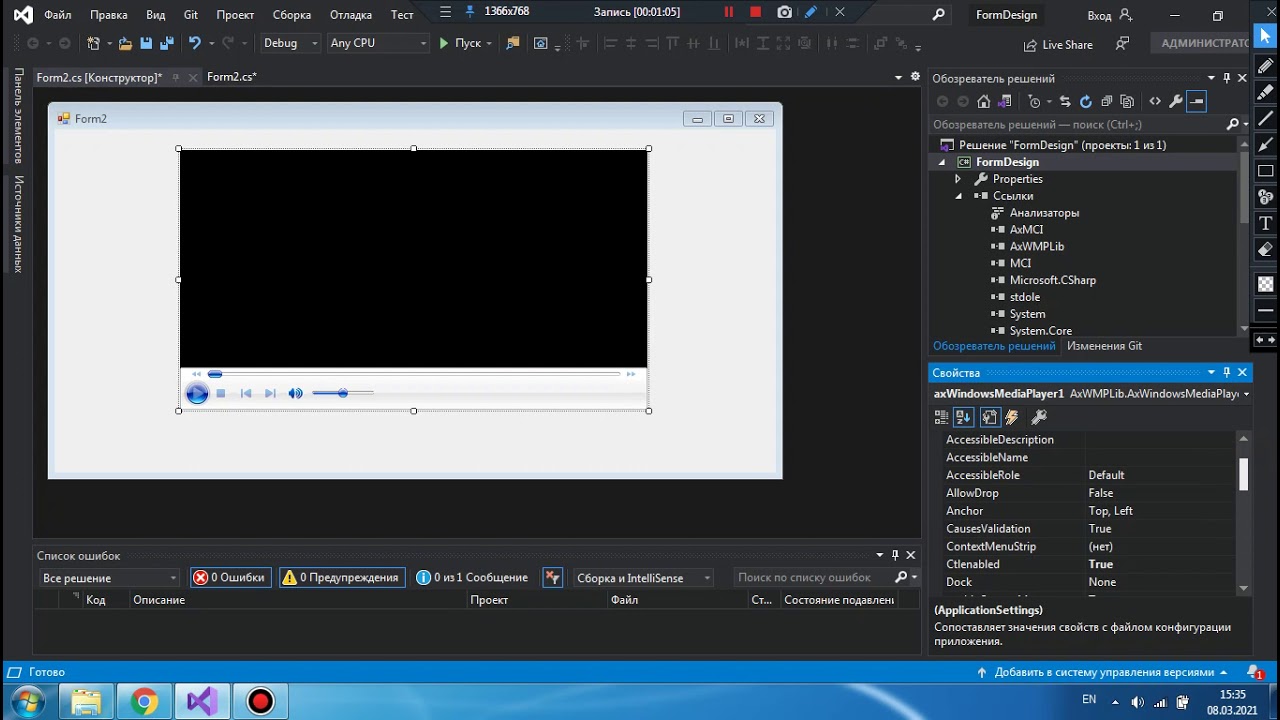Image resolution: width=1280 pixels, height=720 pixels.
Task: Click Добавить в систему управления версиями
Action: tap(1104, 672)
